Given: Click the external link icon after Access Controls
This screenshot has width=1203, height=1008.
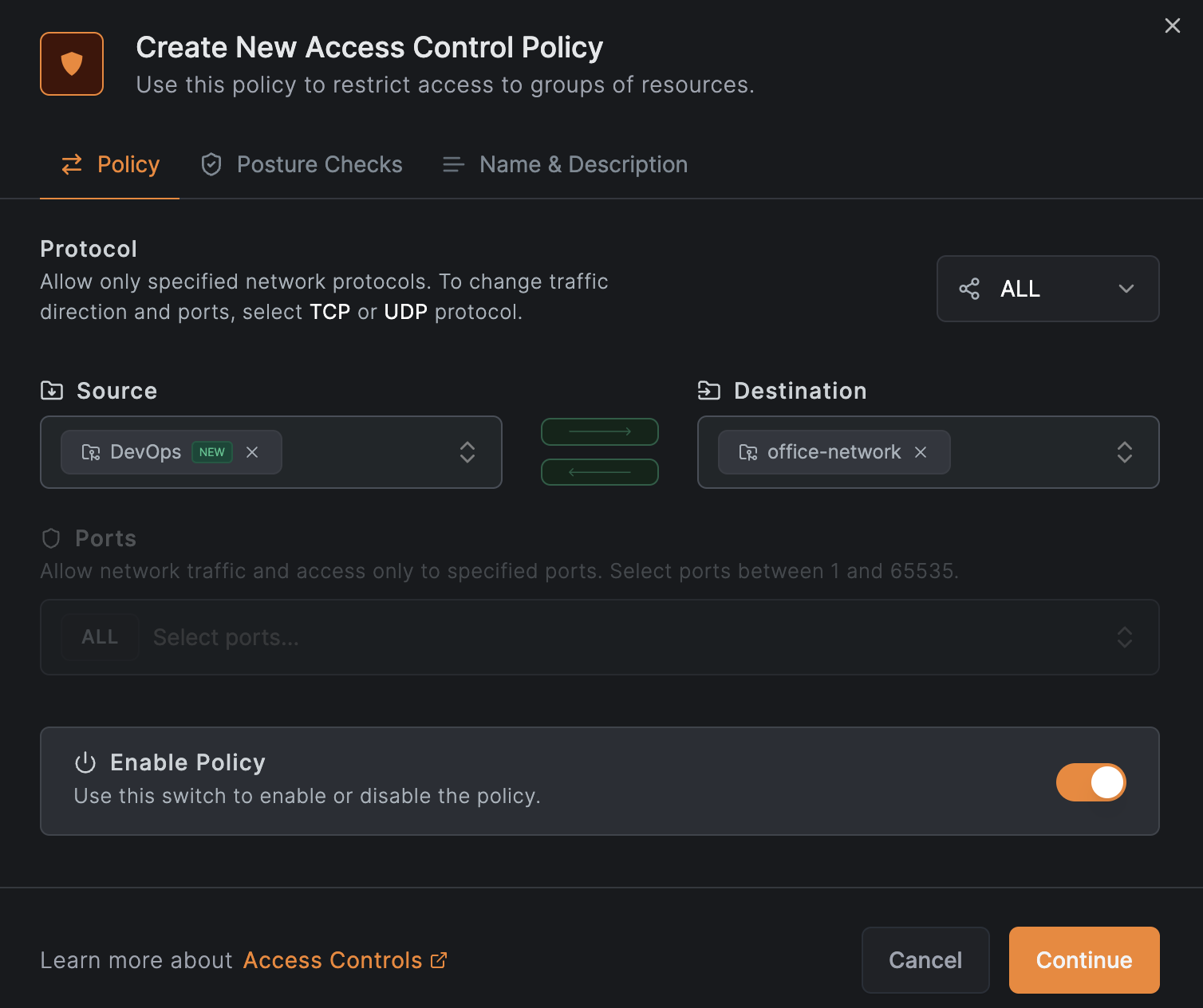Looking at the screenshot, I should (x=439, y=960).
